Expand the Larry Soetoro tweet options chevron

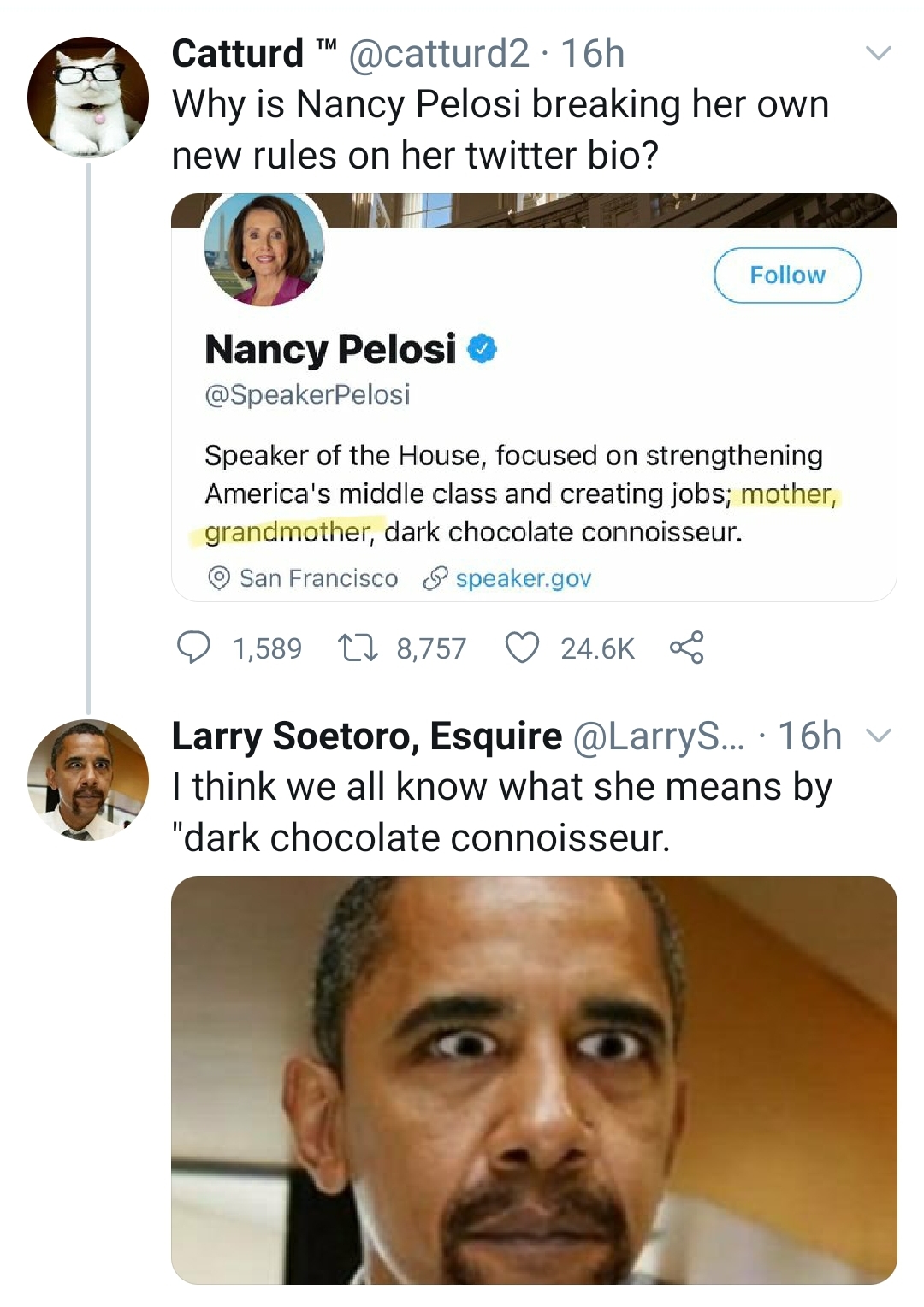coord(878,736)
